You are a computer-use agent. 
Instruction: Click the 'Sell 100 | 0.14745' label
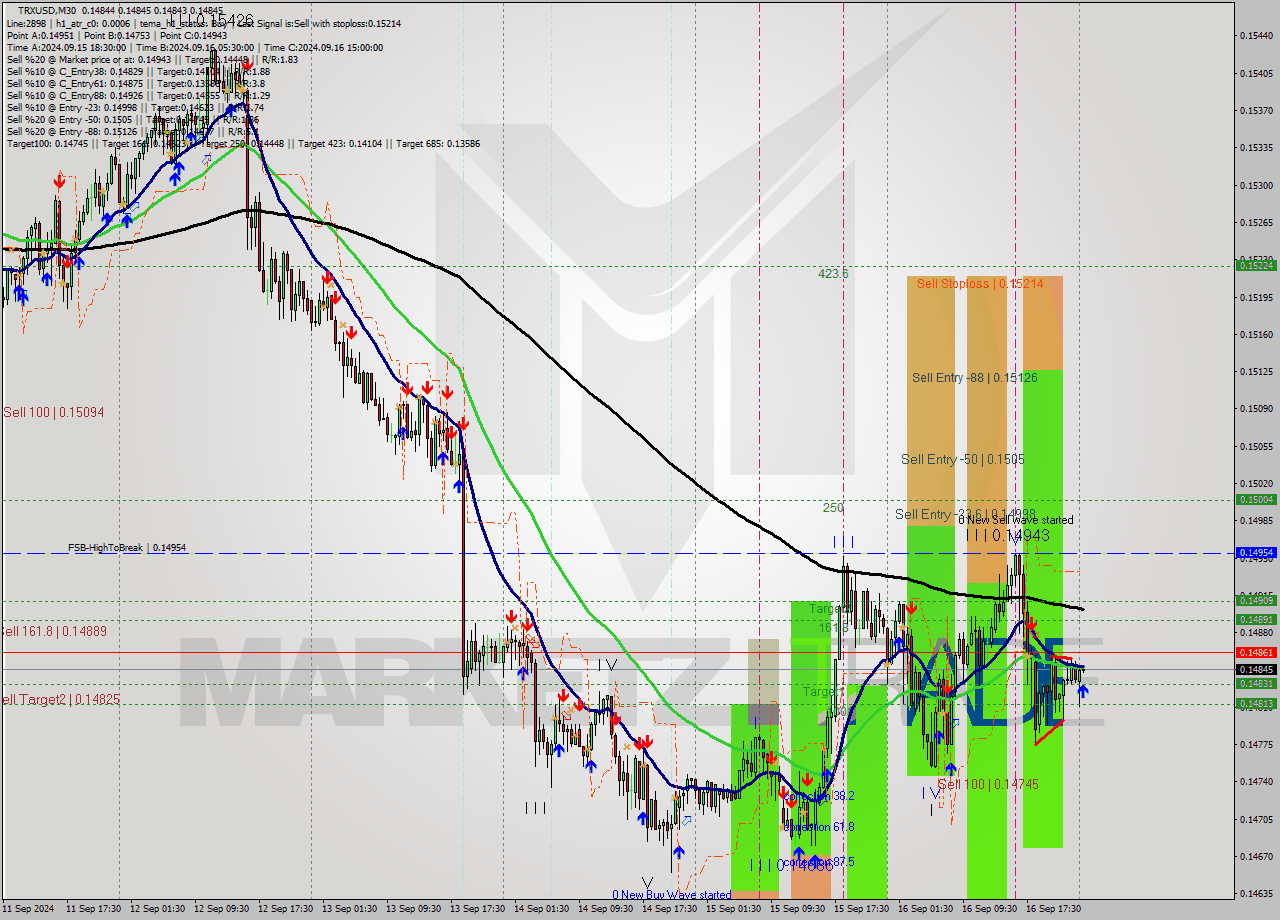point(988,784)
